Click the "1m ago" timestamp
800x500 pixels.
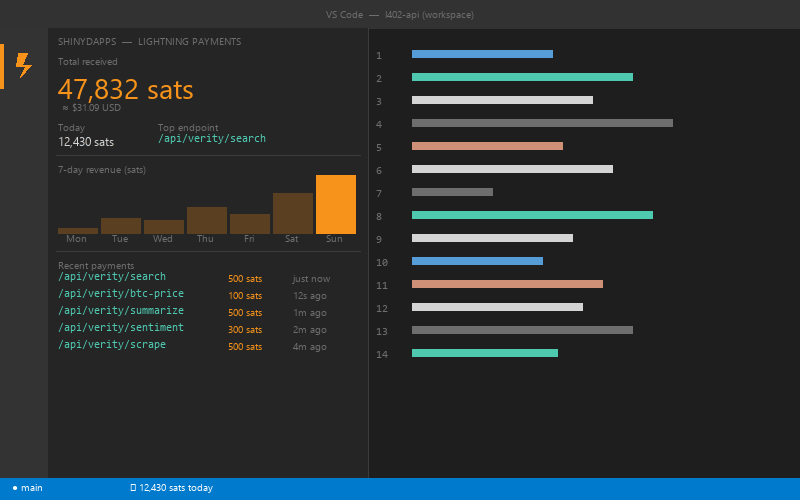310,313
